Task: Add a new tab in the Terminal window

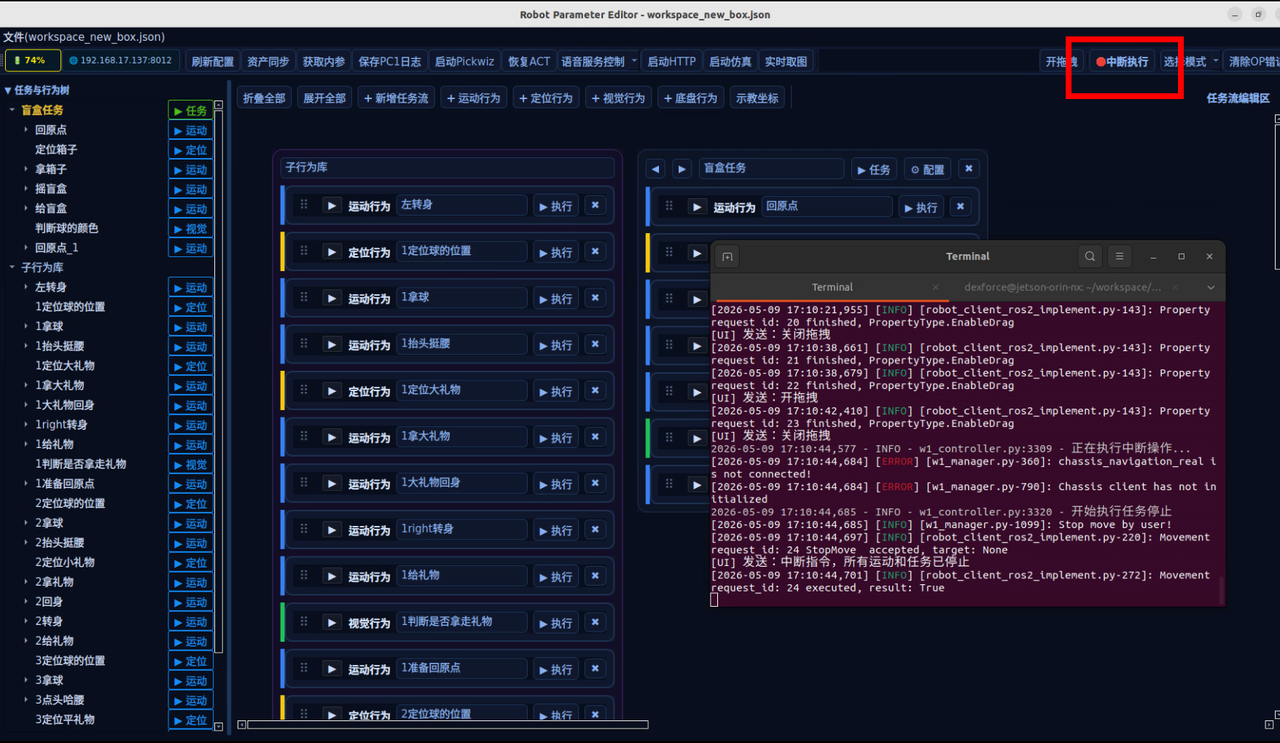Action: [x=727, y=257]
